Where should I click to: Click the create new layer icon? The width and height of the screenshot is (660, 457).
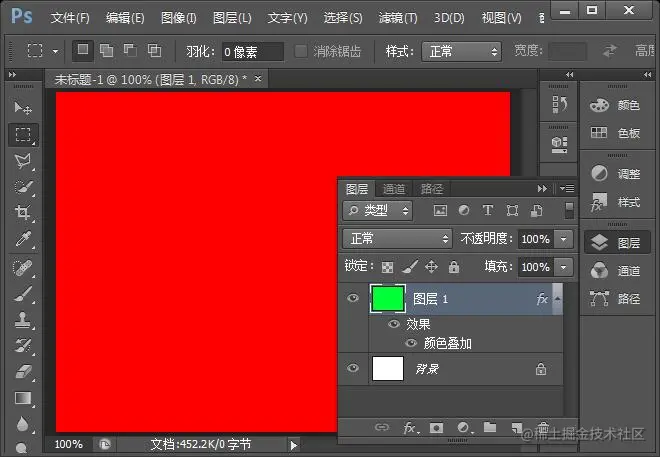click(x=516, y=428)
